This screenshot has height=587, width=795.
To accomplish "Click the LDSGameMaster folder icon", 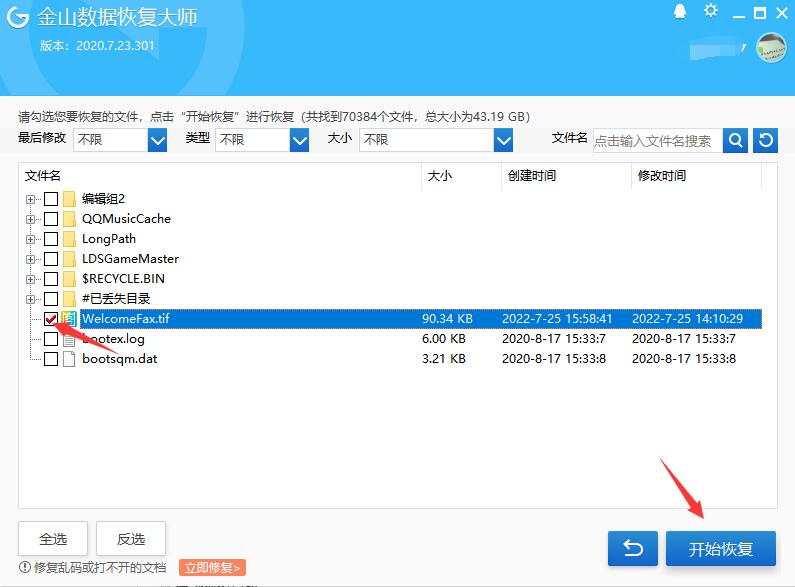I will (69, 259).
